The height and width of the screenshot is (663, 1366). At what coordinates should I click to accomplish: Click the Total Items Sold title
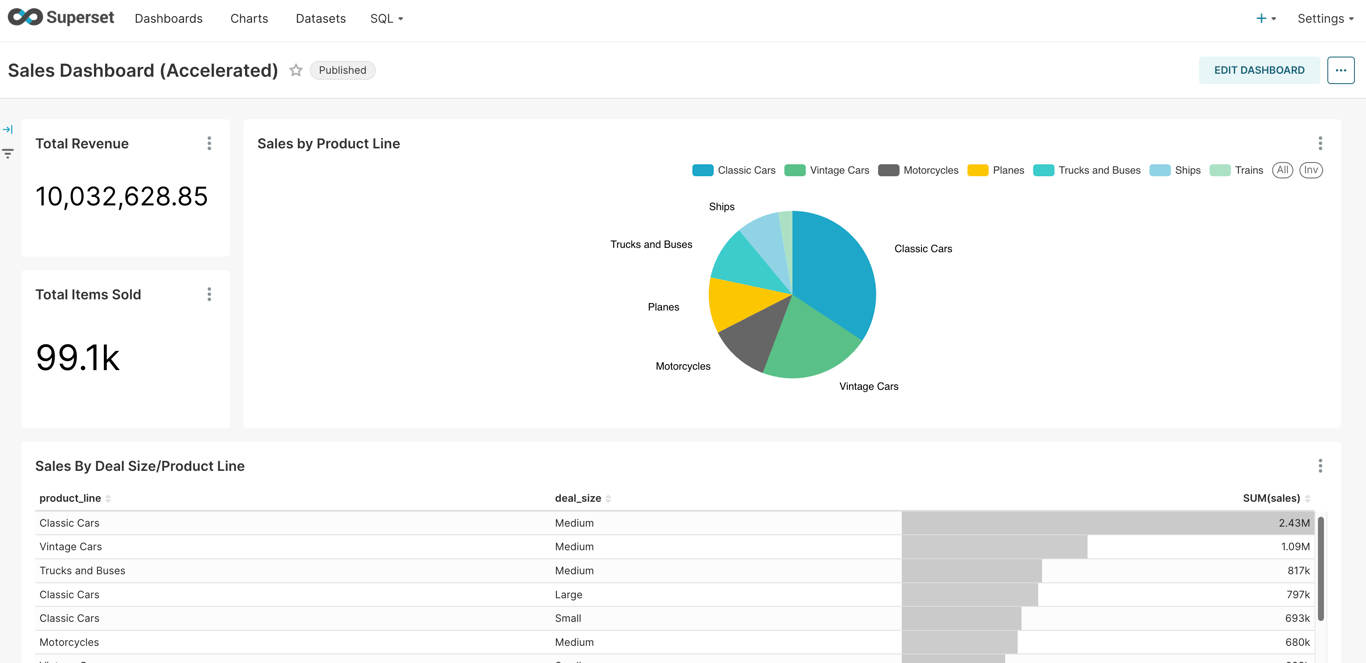(x=88, y=295)
